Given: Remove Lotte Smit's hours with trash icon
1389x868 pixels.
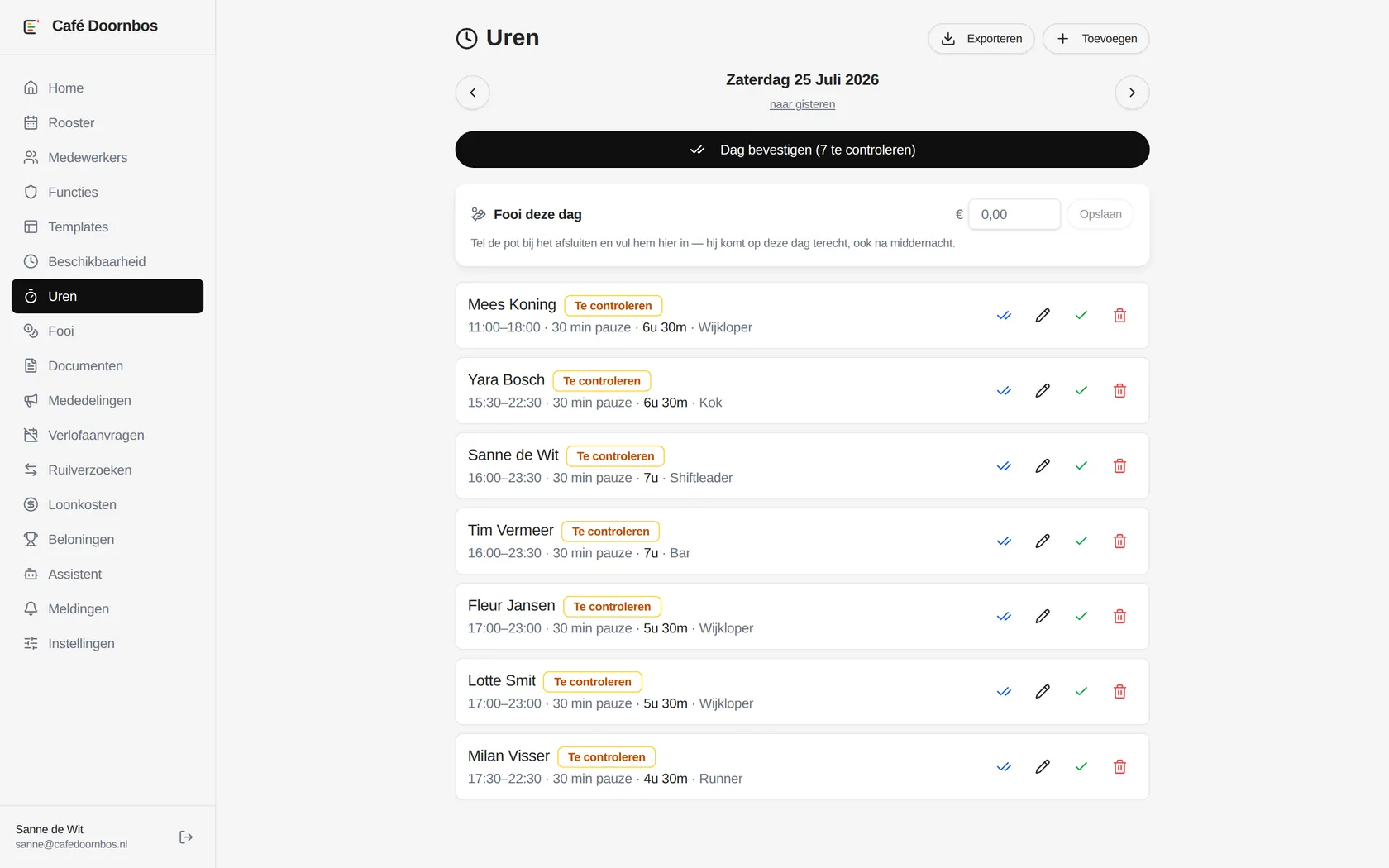Looking at the screenshot, I should [1119, 691].
